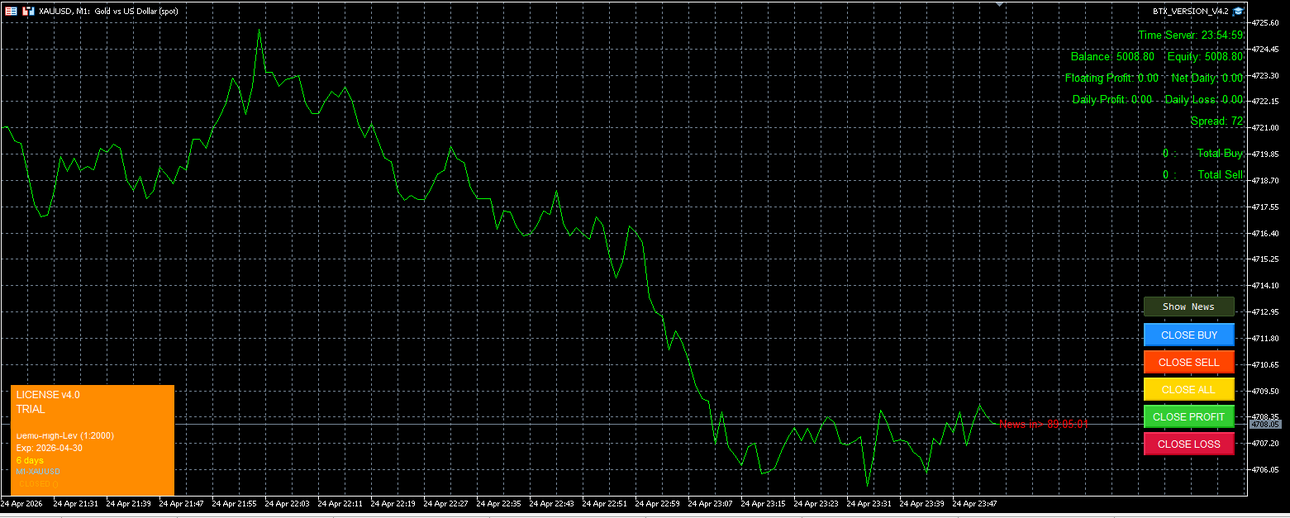
Task: Click the Time Server 23:54:59 readout
Action: coord(1191,35)
